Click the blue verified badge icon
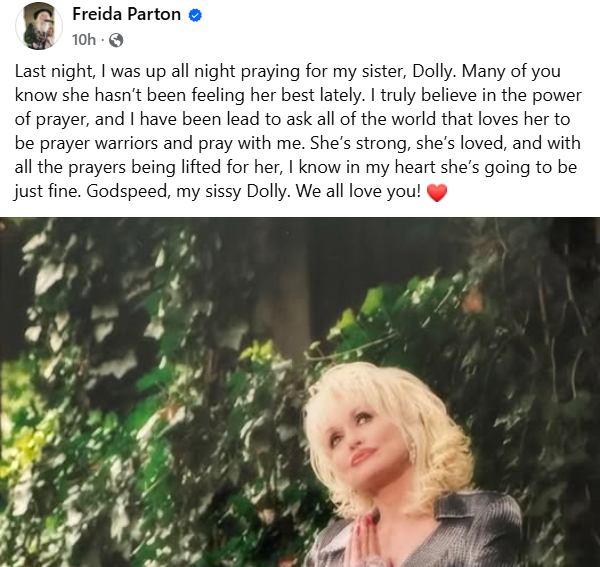 pyautogui.click(x=195, y=15)
